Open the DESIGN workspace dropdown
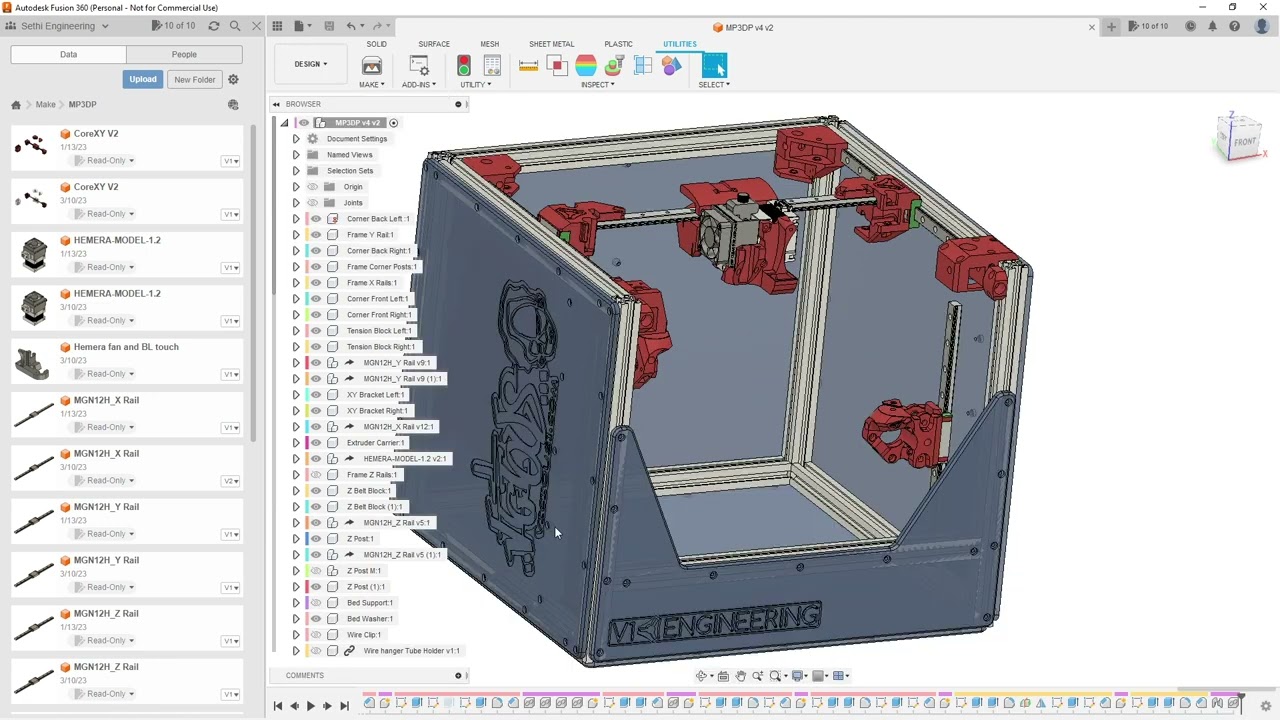This screenshot has width=1280, height=720. [x=310, y=64]
